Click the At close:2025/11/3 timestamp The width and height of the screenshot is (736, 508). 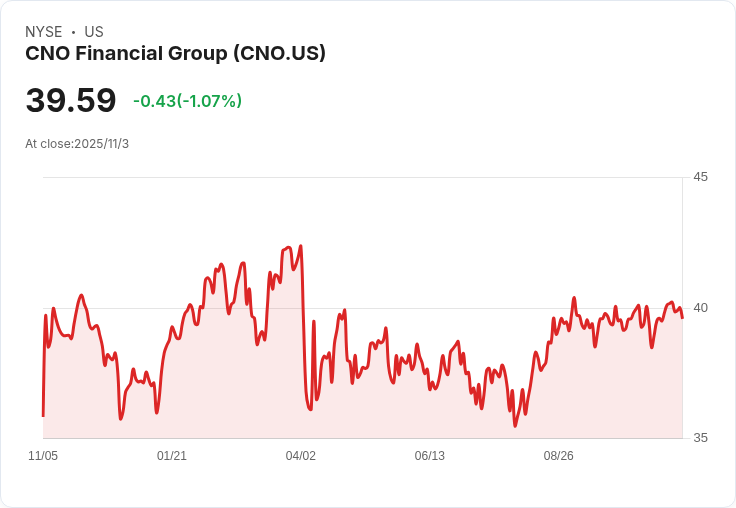[x=77, y=144]
